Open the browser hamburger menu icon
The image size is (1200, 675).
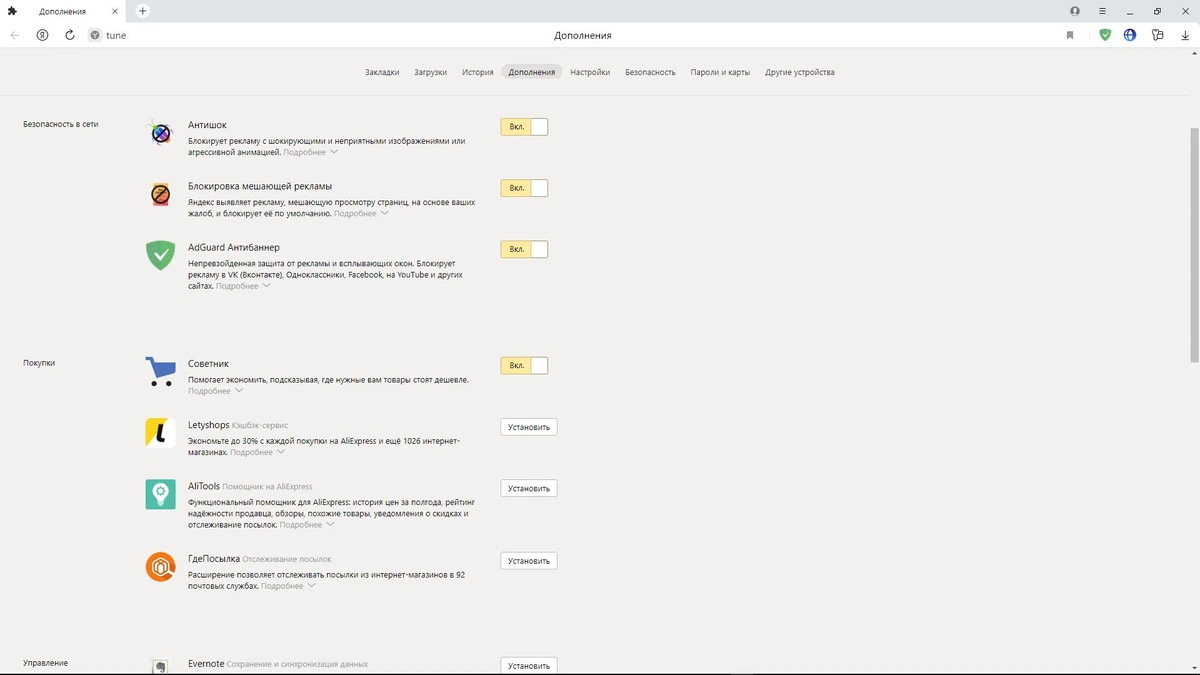[1103, 11]
